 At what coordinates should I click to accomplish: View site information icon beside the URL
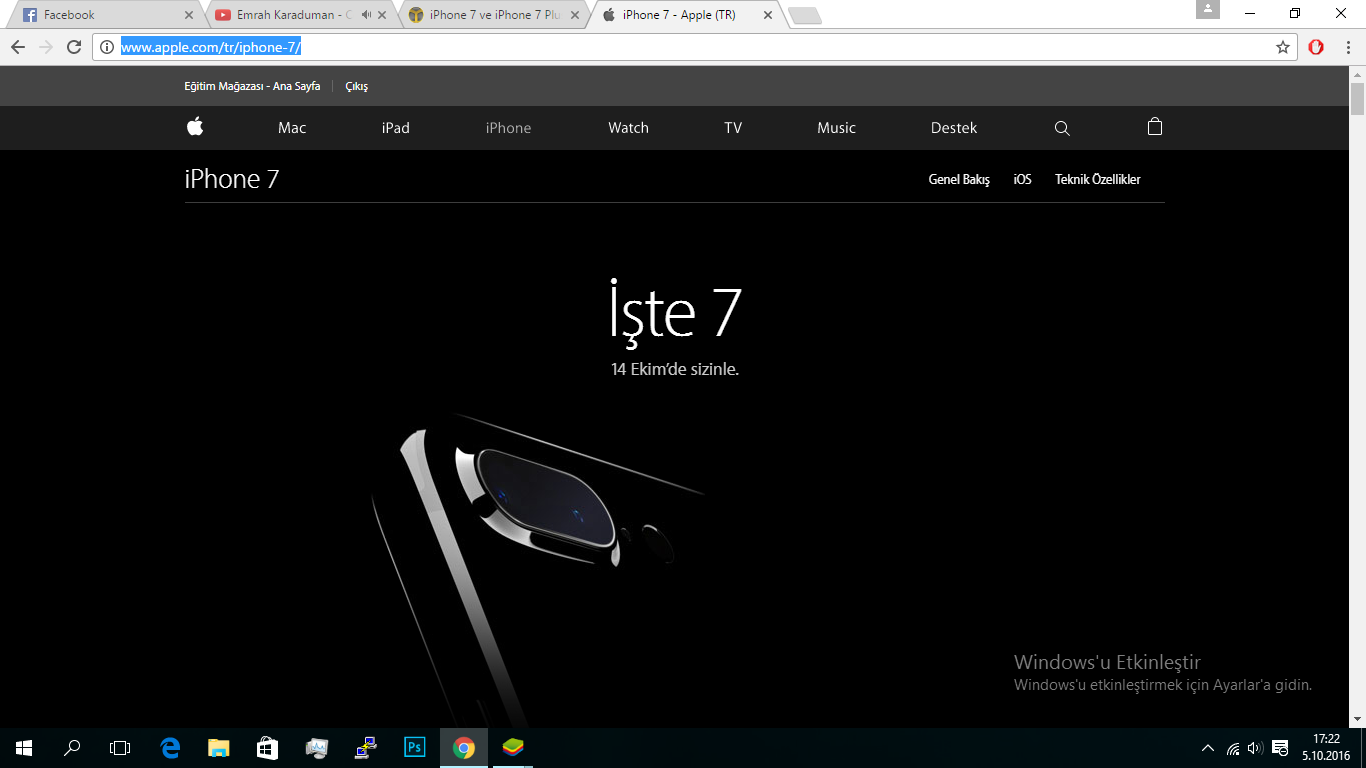[107, 47]
